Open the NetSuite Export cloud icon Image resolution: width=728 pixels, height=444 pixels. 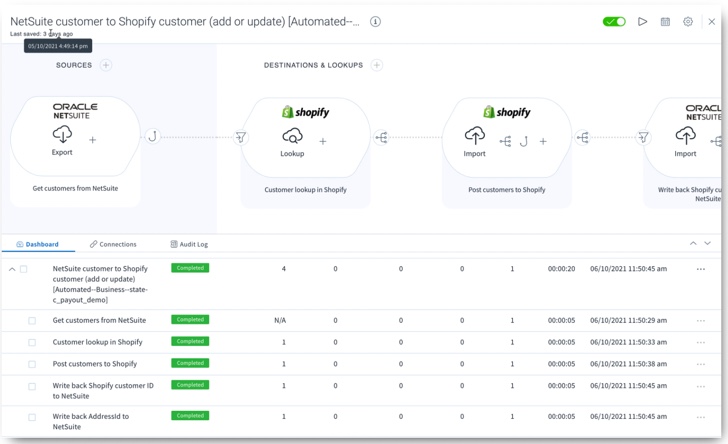(62, 135)
